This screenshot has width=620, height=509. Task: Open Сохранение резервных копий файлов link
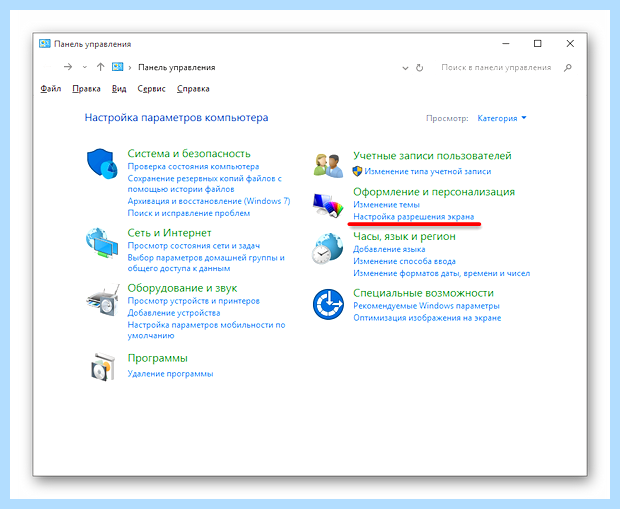pos(204,184)
